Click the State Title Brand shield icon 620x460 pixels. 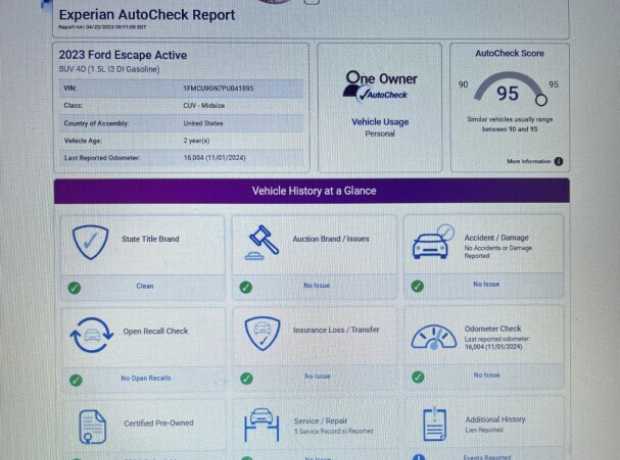point(91,242)
